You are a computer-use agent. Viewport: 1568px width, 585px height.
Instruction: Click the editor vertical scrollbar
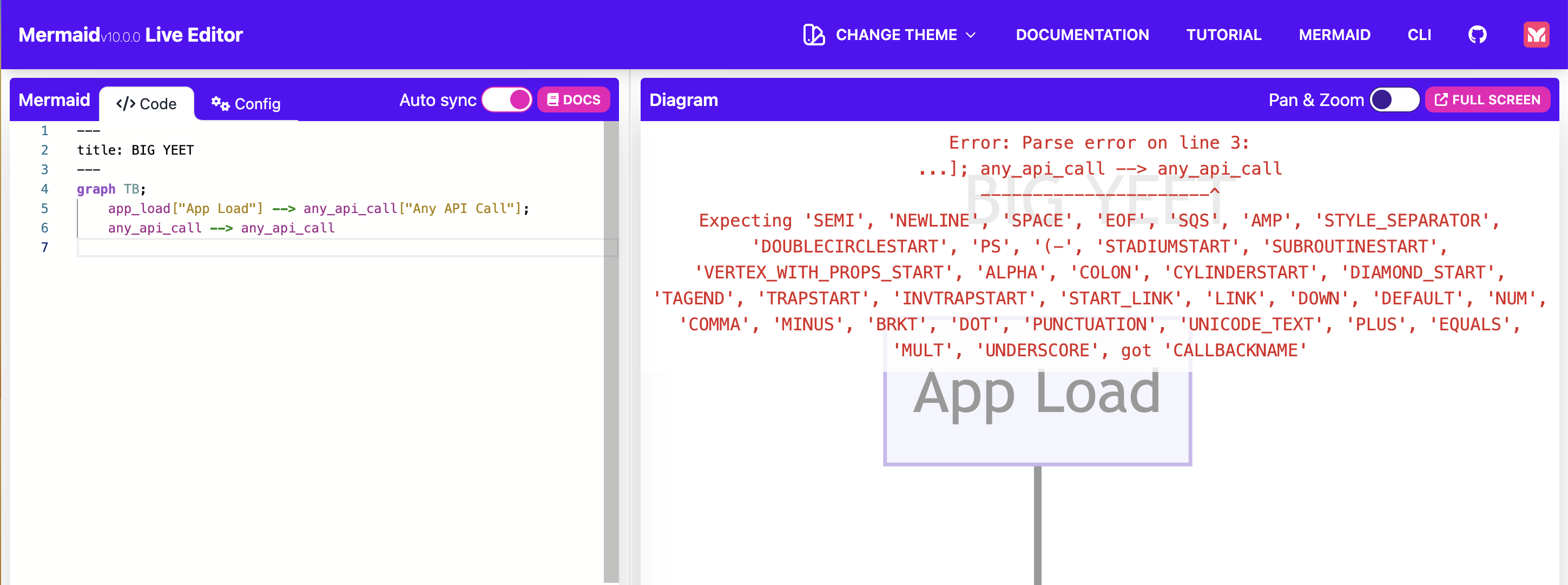coord(610,351)
